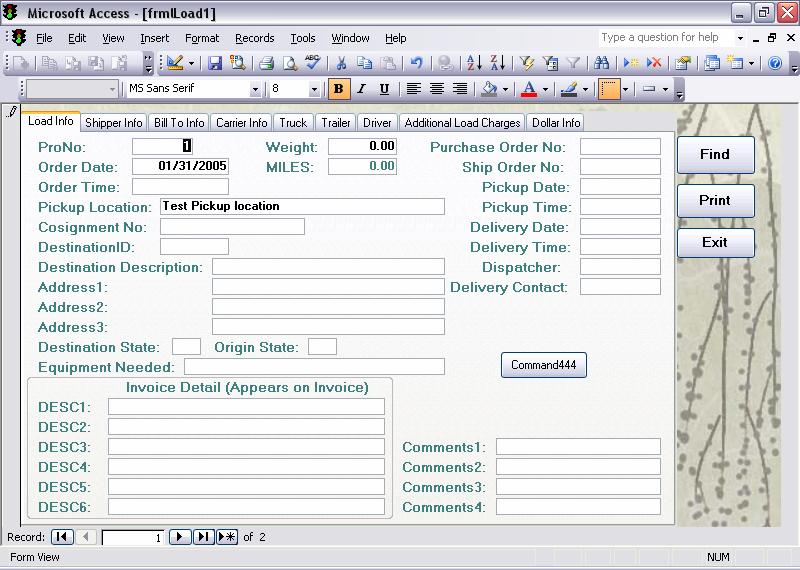
Task: Switch to the Shipper Info tab
Action: coord(114,123)
